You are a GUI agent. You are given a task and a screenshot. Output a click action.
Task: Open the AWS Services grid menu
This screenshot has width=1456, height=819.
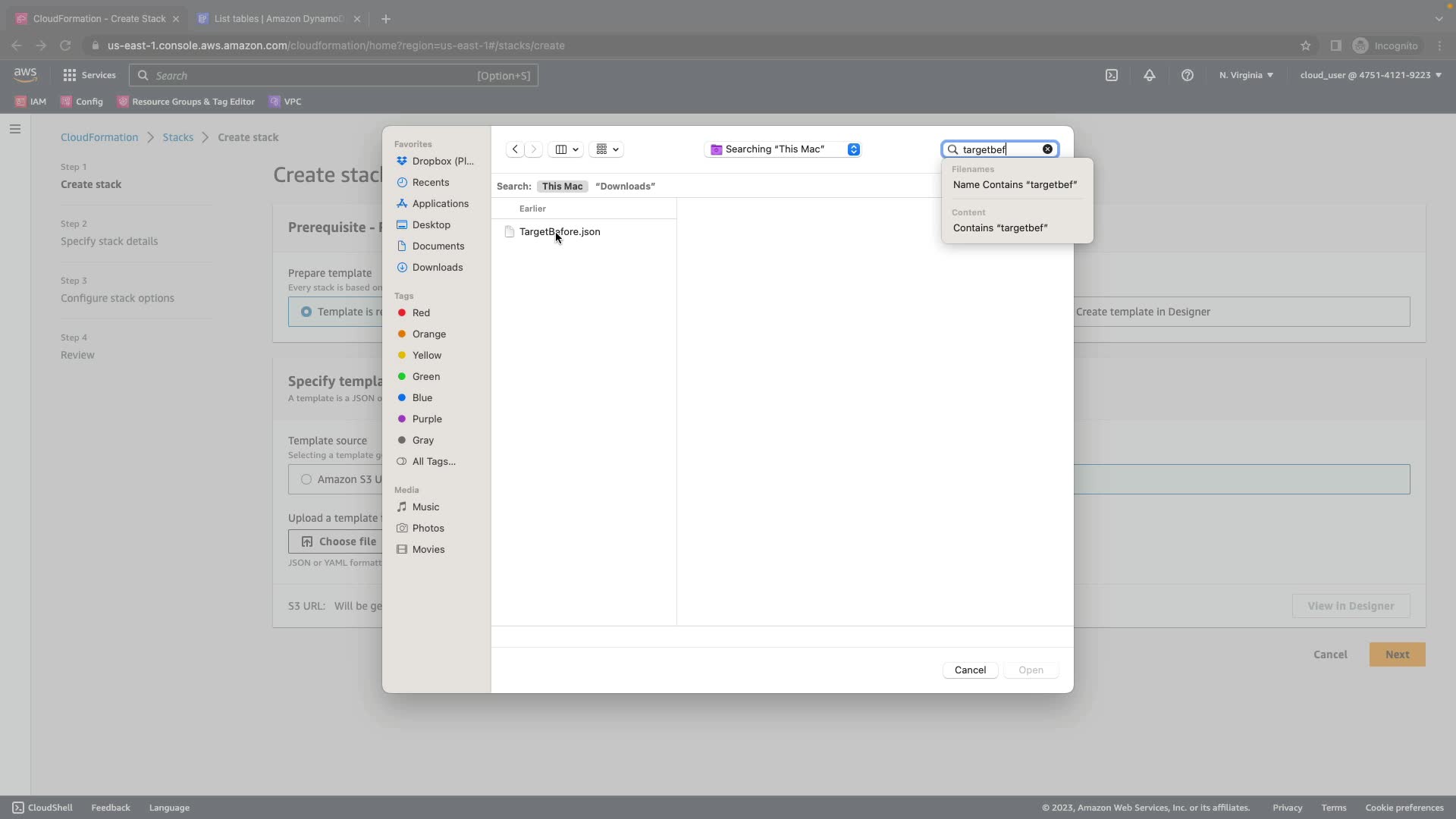click(x=70, y=75)
